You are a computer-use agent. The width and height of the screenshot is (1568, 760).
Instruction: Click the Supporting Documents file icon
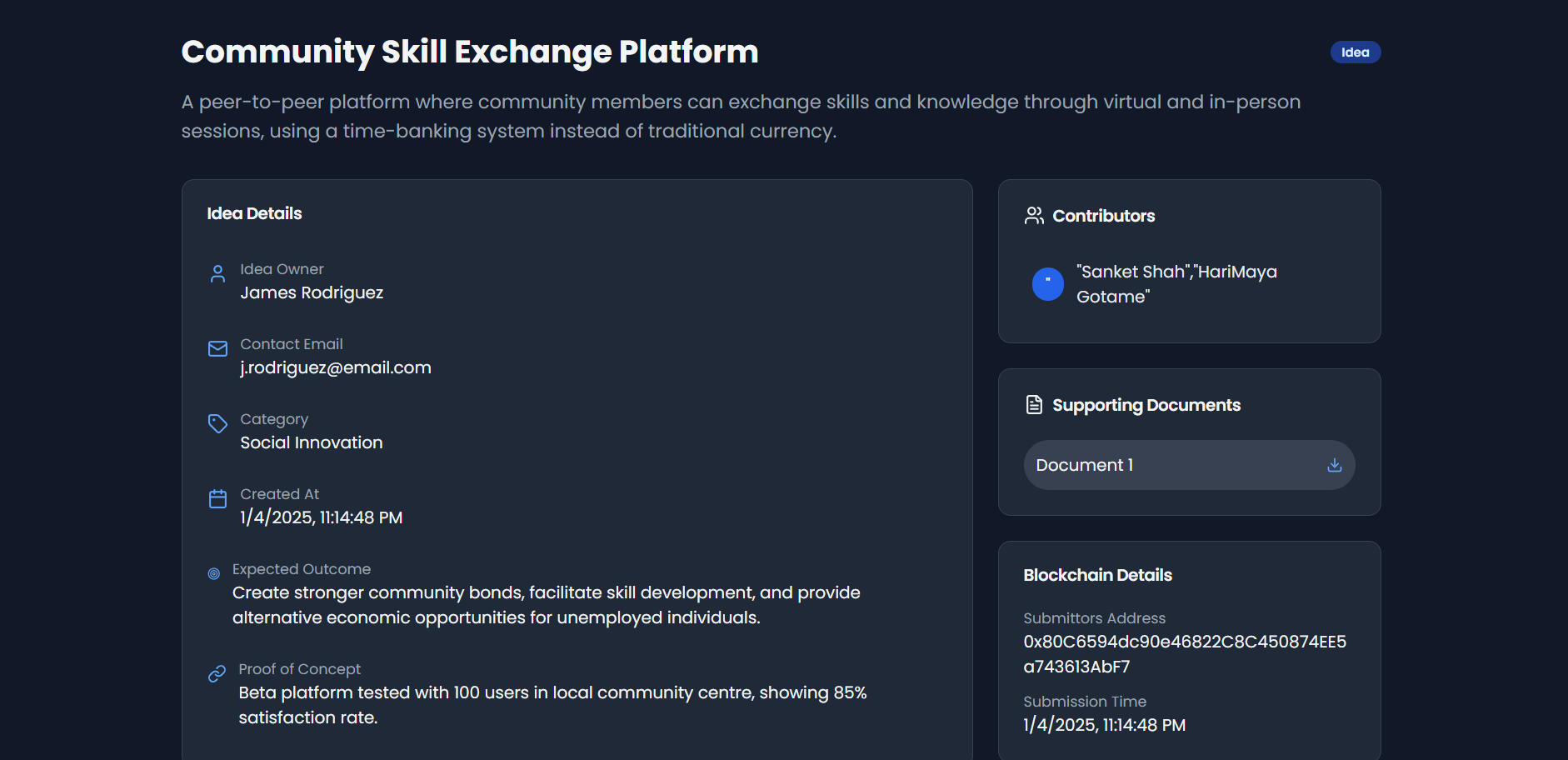tap(1034, 405)
